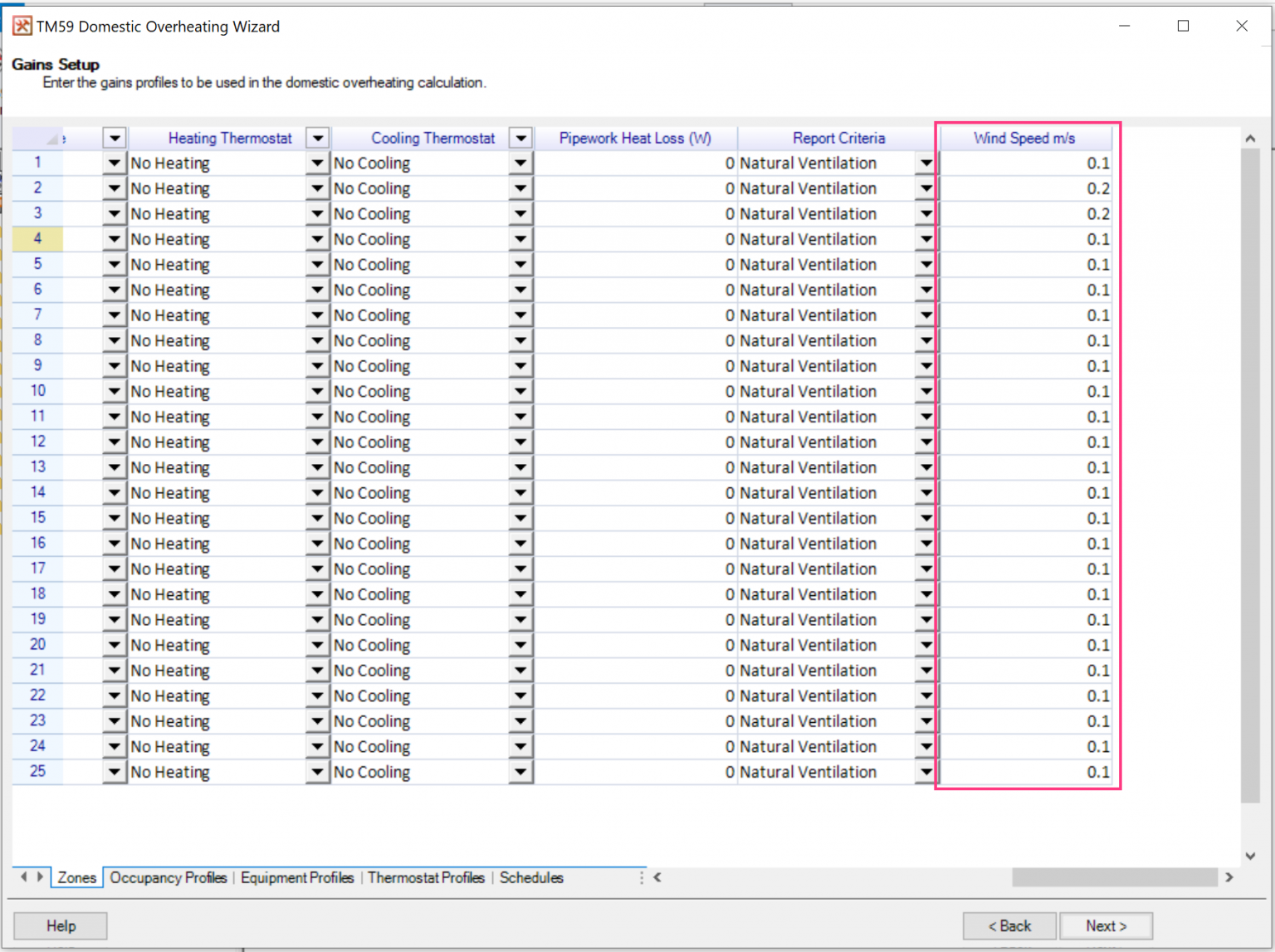Expand Report Criteria dropdown in row 10
Screen dimensions: 1275x952
point(926,392)
